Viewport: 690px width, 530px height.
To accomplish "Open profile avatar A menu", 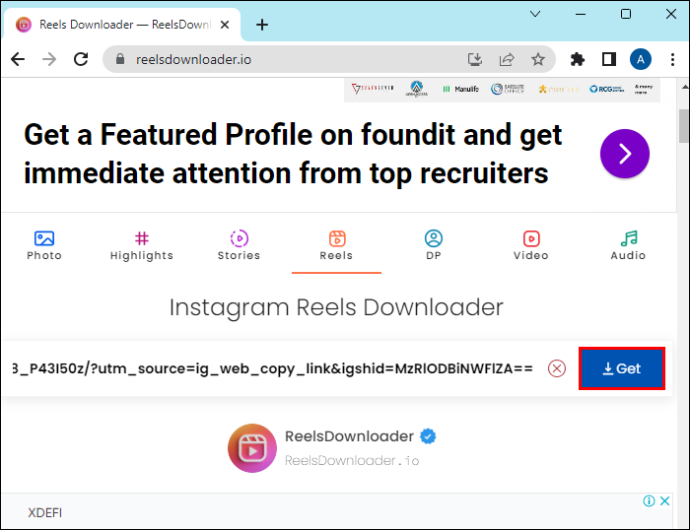I will pyautogui.click(x=641, y=59).
